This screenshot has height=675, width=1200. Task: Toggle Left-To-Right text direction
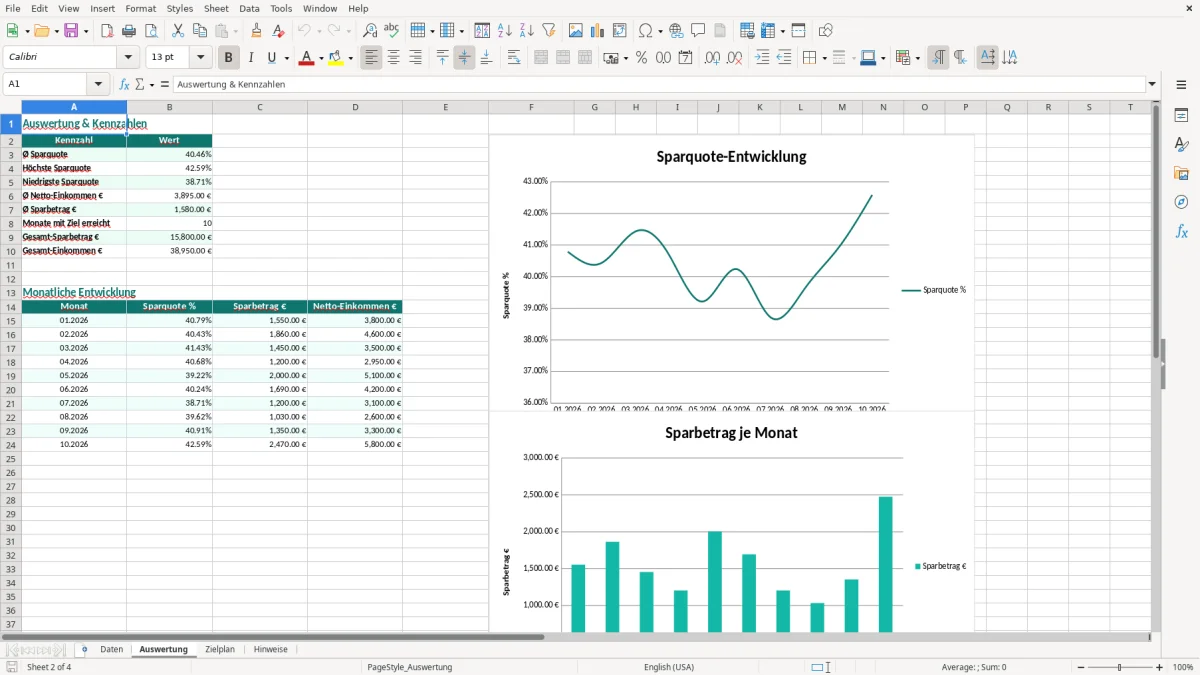(x=937, y=58)
